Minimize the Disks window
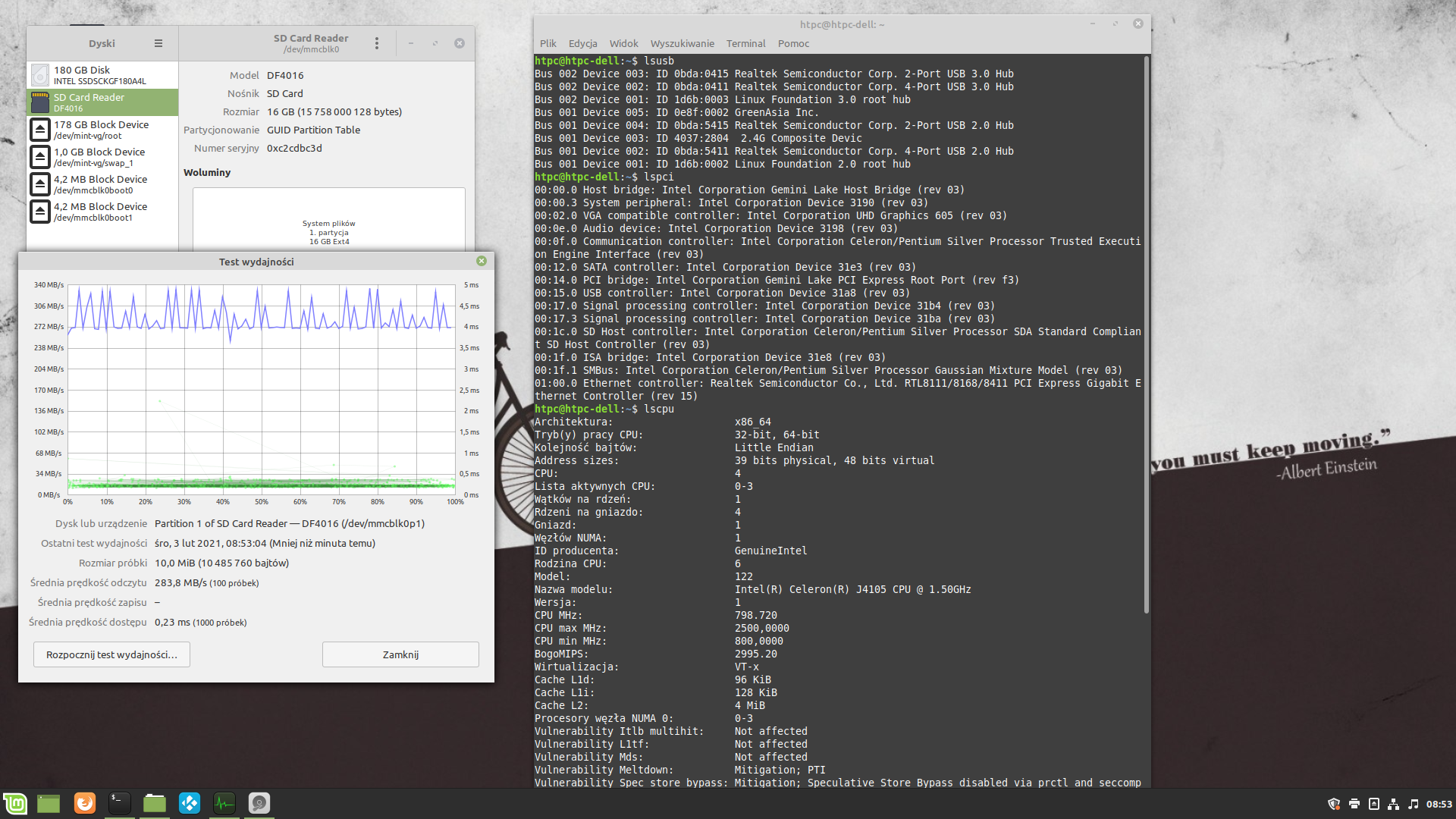 tap(411, 43)
